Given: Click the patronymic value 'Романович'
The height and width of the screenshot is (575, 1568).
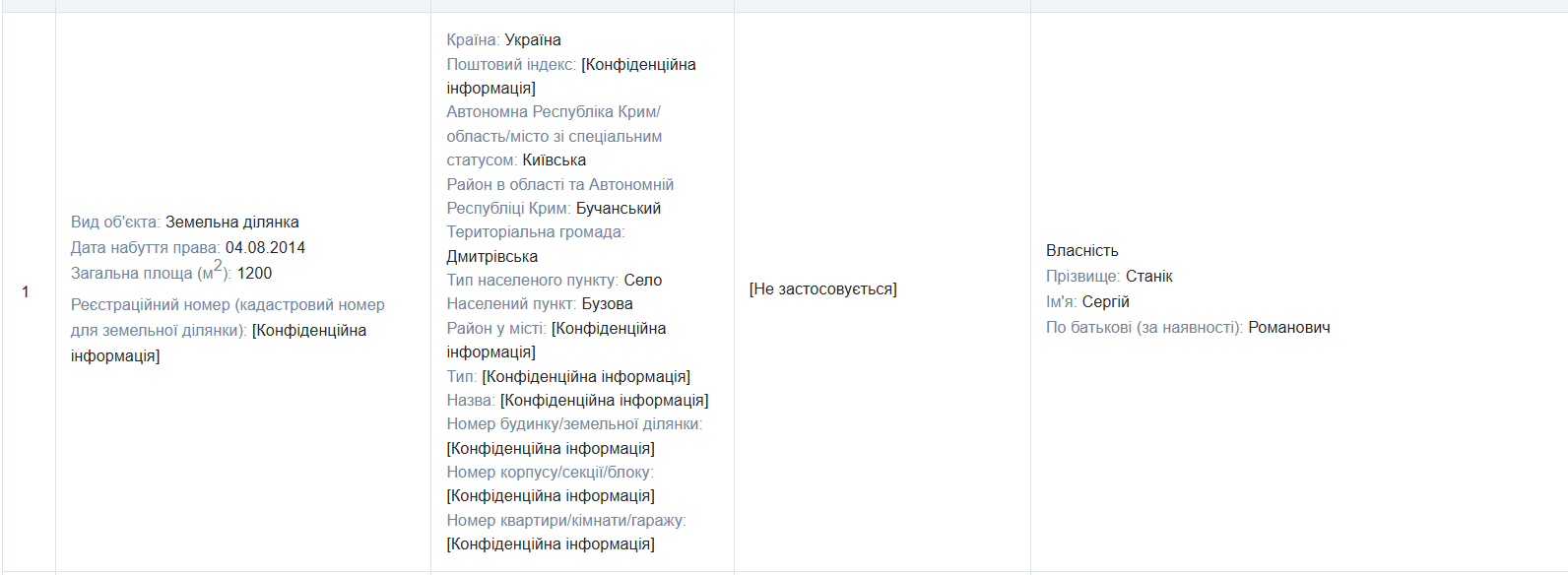Looking at the screenshot, I should 1289,328.
